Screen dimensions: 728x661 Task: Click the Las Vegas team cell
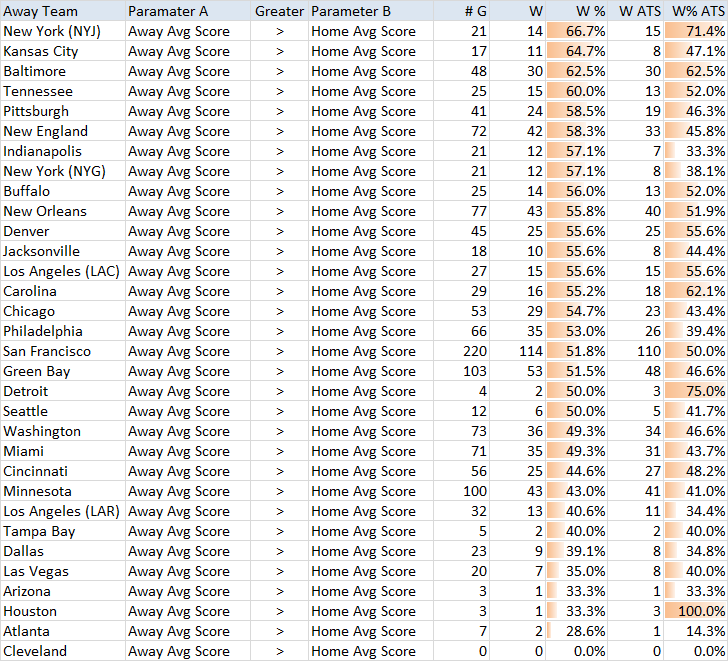pyautogui.click(x=63, y=570)
